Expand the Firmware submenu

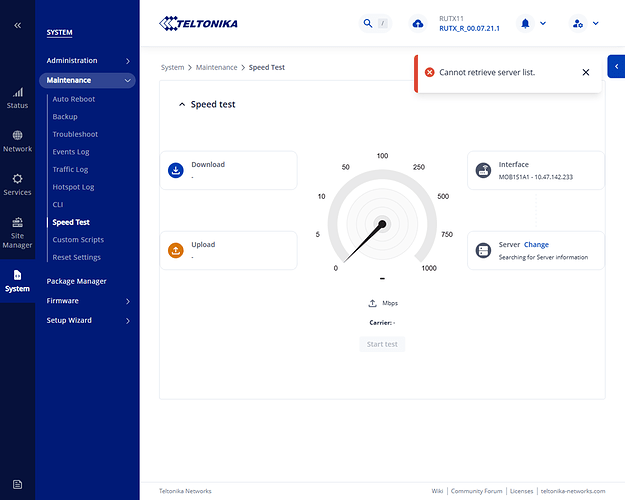[x=87, y=301]
